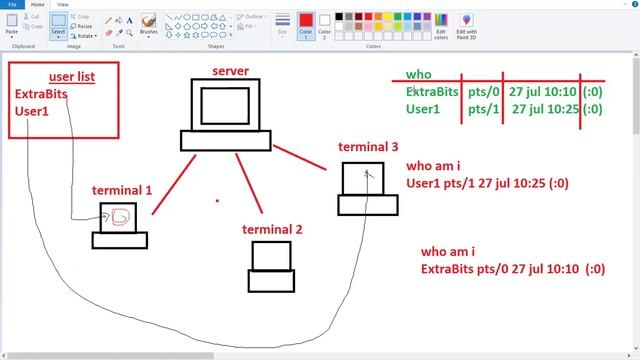Choose the Oval callout shape
Viewport: 640px width, 360px height.
(x=214, y=35)
